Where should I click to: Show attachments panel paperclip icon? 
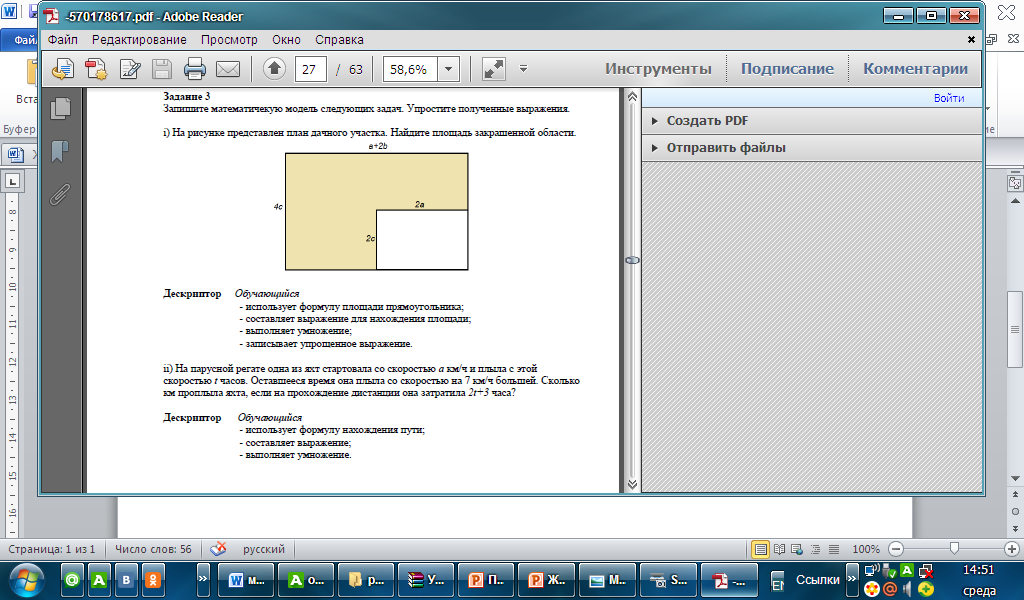(x=60, y=194)
